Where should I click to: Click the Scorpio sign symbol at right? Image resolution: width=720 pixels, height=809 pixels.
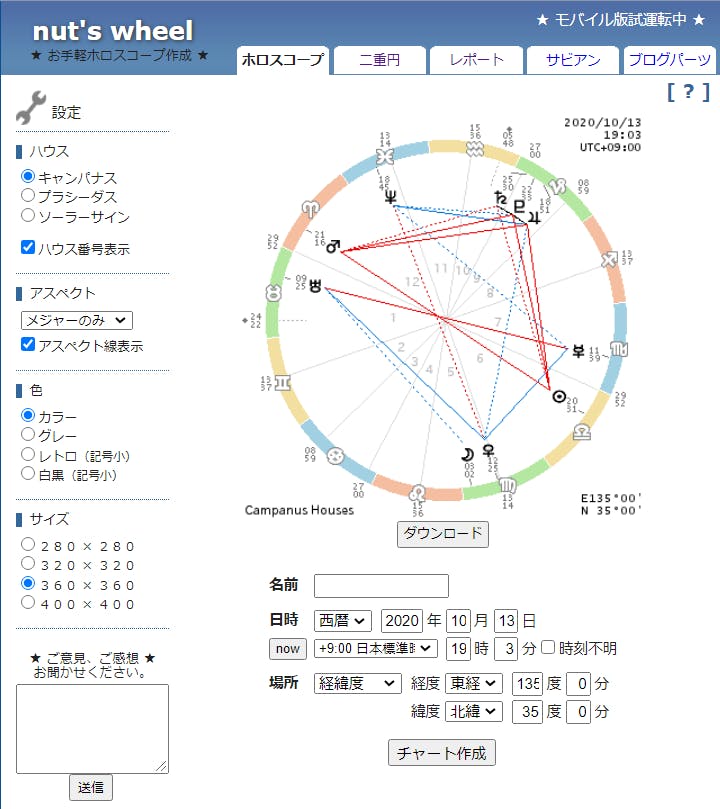(618, 349)
